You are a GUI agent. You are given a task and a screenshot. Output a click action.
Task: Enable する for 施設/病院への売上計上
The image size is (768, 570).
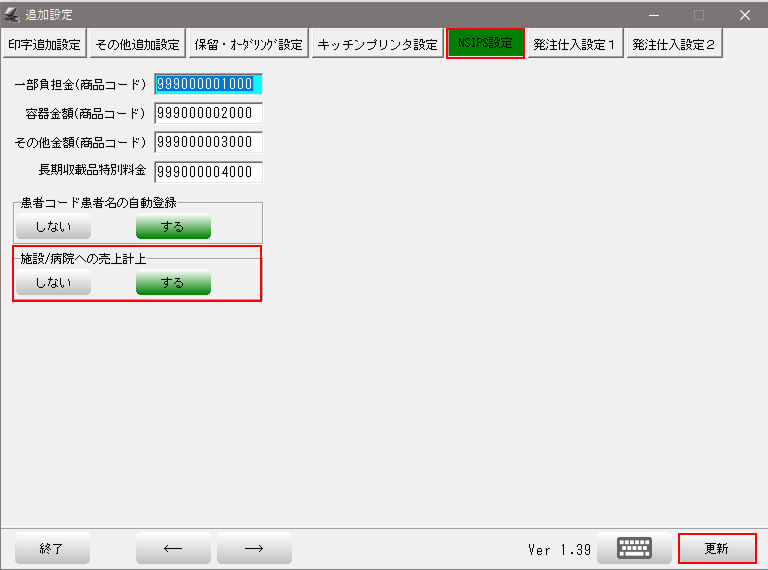[x=173, y=283]
